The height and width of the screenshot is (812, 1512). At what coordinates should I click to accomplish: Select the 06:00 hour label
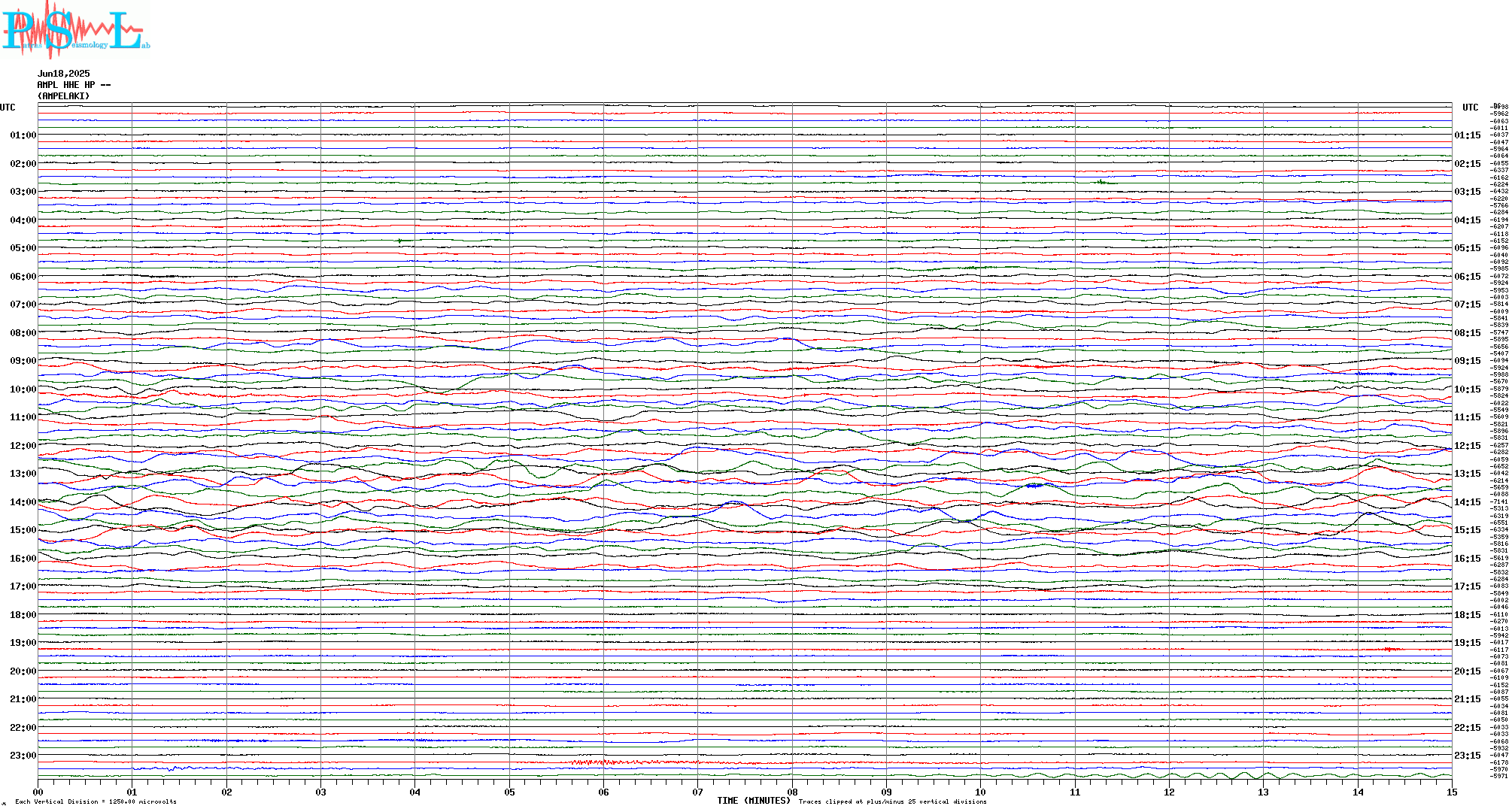[x=23, y=277]
